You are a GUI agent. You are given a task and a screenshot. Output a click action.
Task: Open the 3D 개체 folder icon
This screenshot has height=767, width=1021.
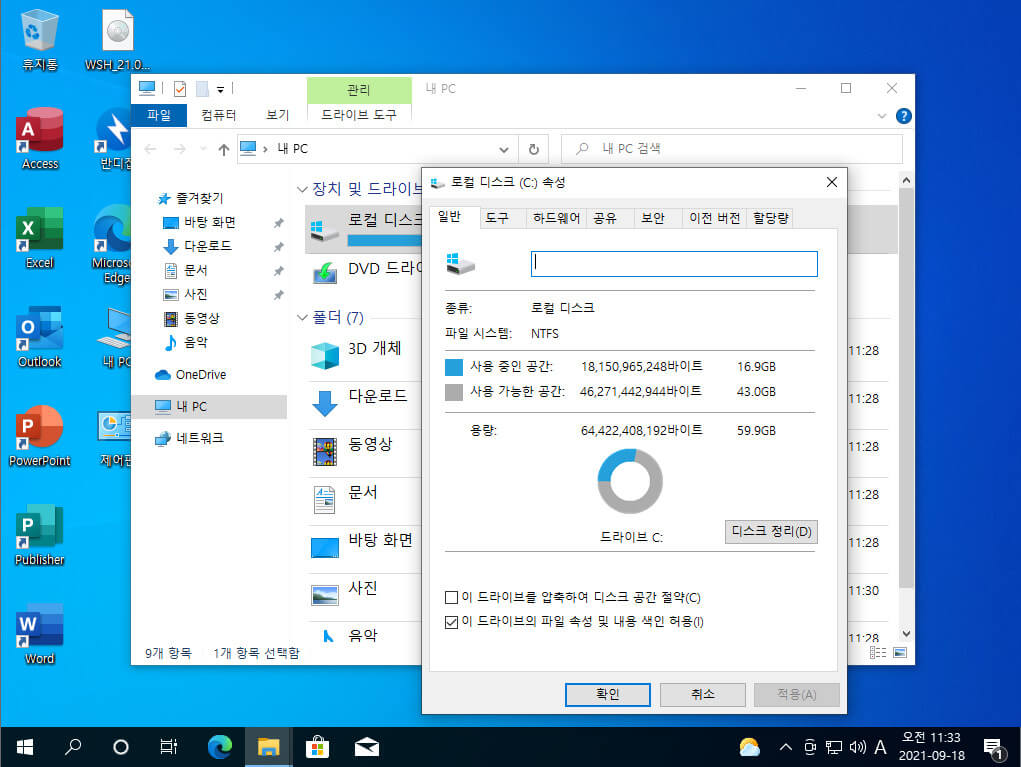325,355
